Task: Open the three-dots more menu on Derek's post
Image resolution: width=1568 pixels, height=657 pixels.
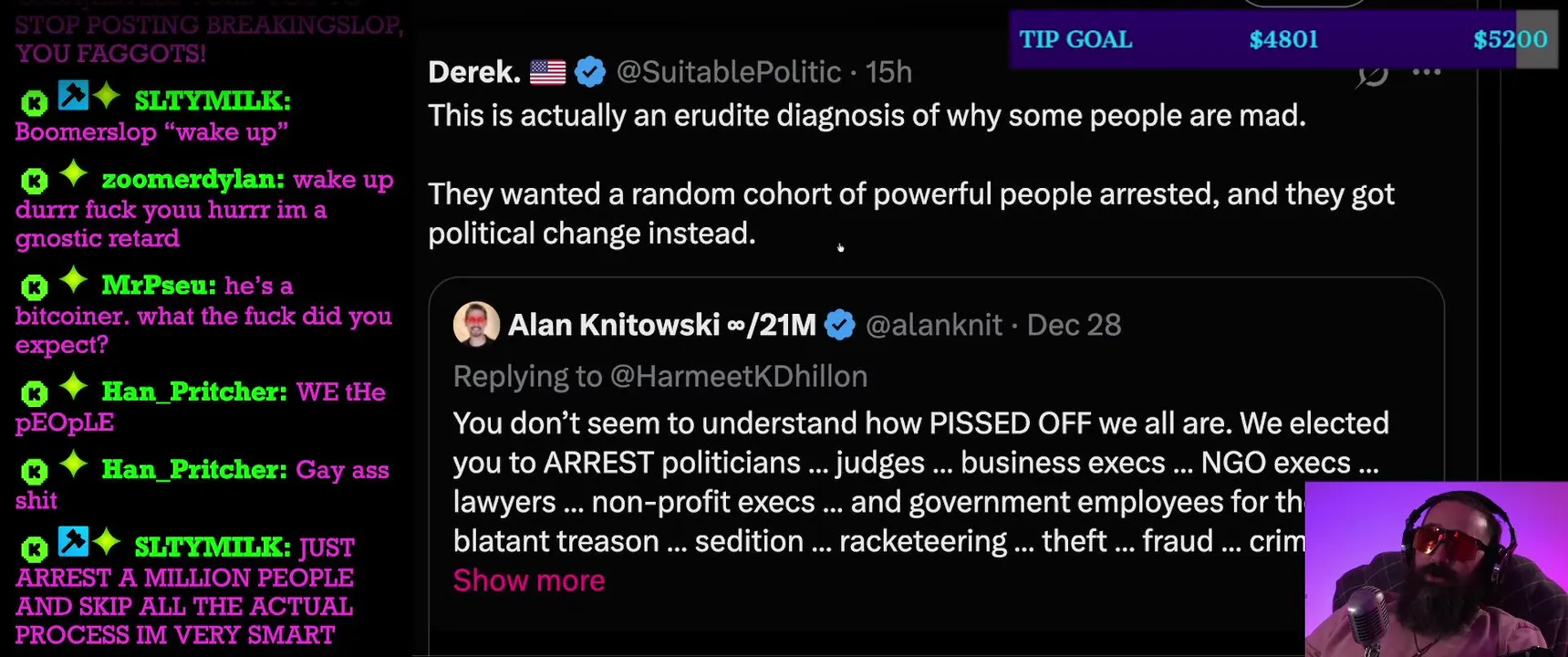Action: point(1426,72)
